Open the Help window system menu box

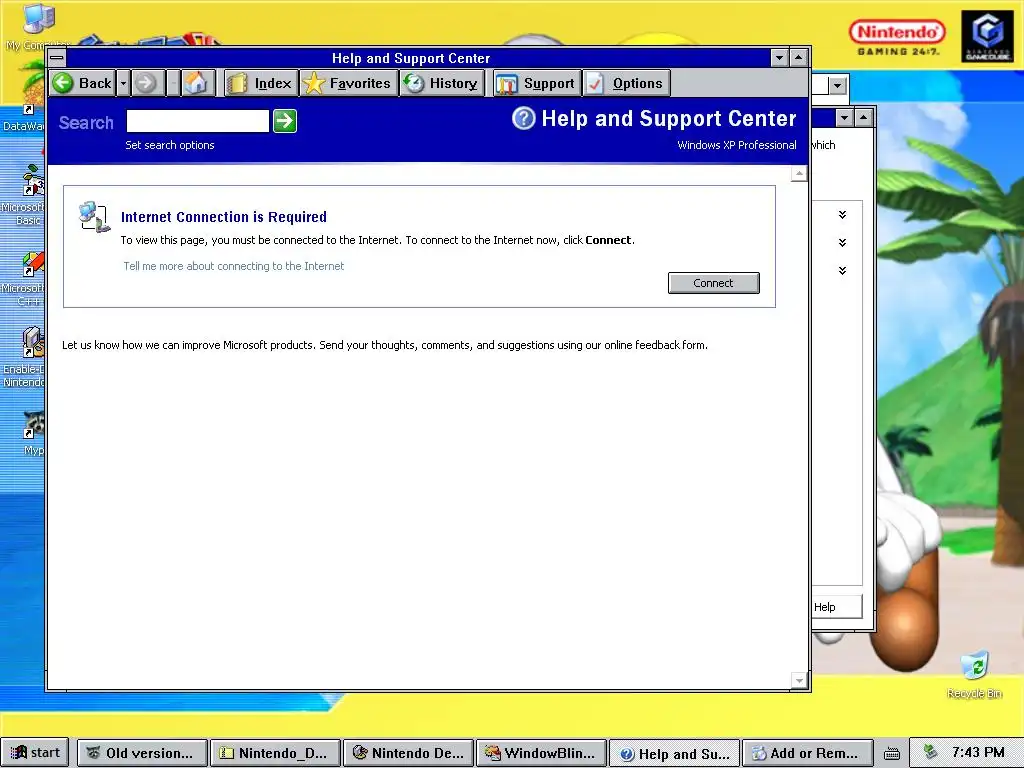[57, 57]
